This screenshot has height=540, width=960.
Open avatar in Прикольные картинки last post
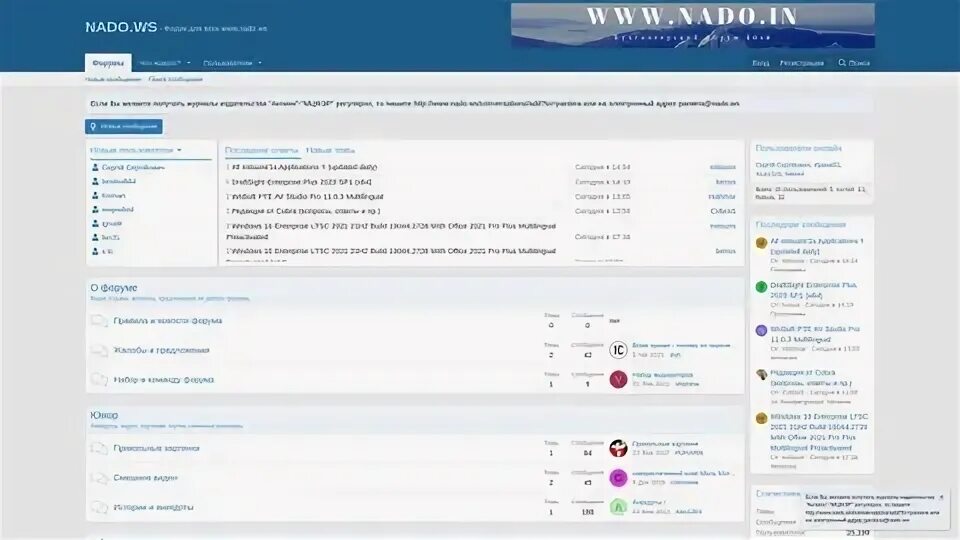[618, 448]
